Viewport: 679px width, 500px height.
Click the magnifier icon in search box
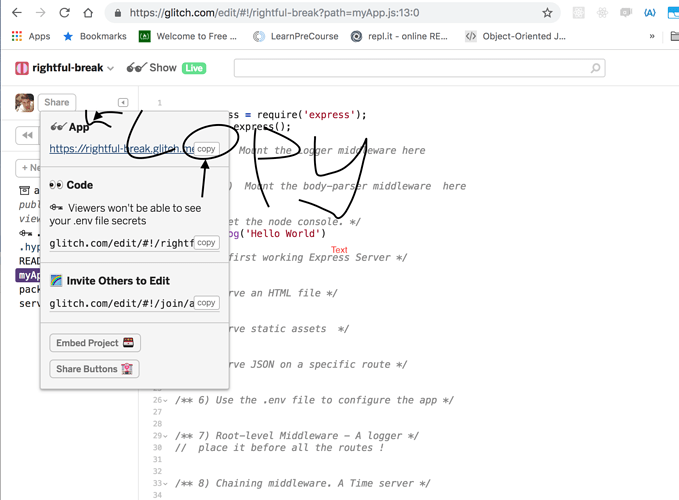tap(596, 68)
